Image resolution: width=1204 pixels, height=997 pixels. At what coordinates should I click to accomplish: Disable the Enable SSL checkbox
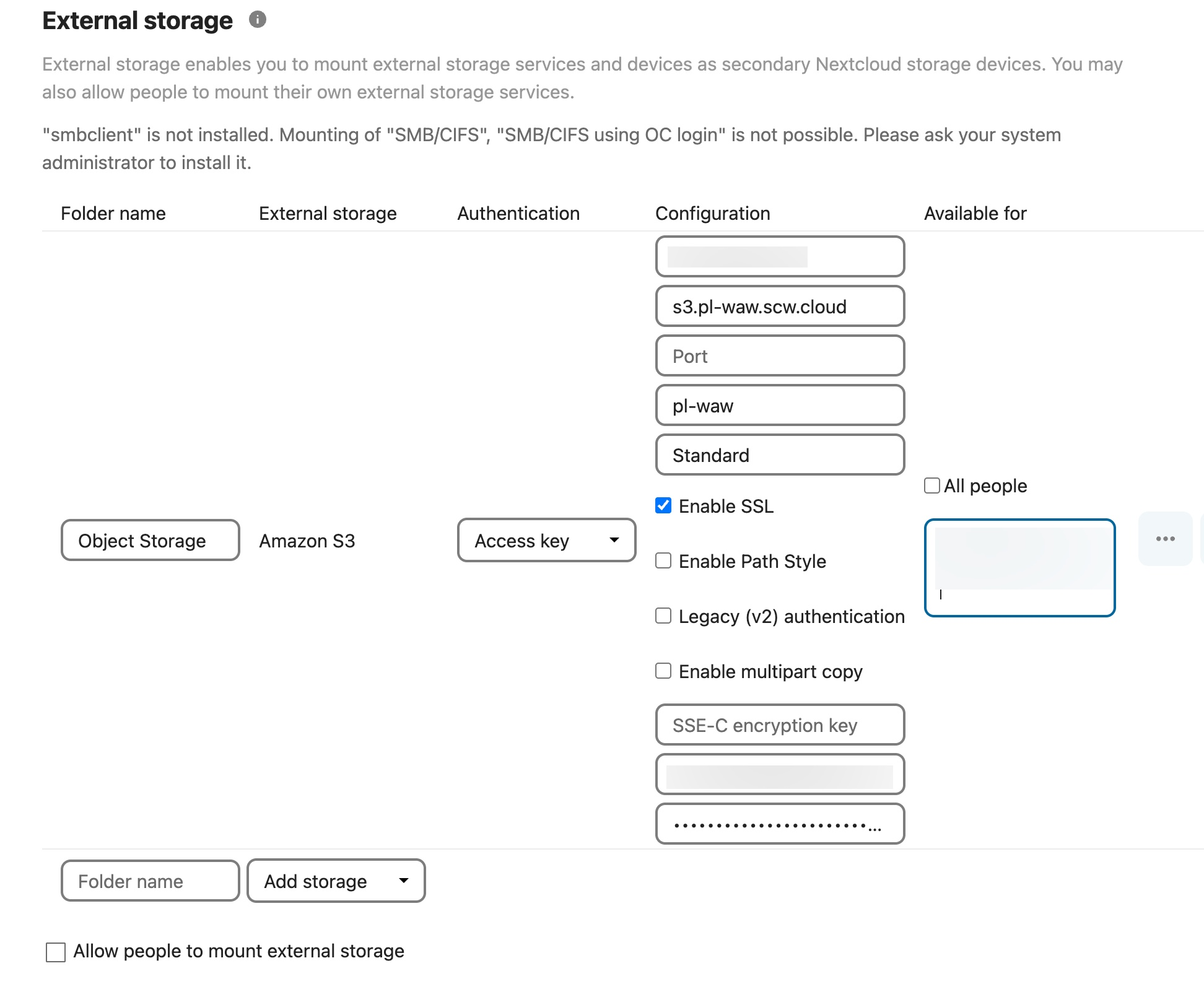(663, 506)
